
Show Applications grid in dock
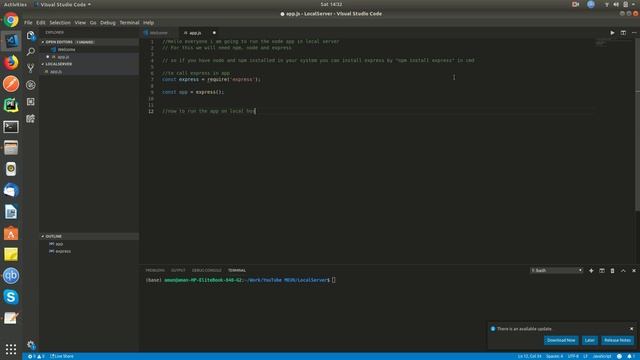pos(11,349)
